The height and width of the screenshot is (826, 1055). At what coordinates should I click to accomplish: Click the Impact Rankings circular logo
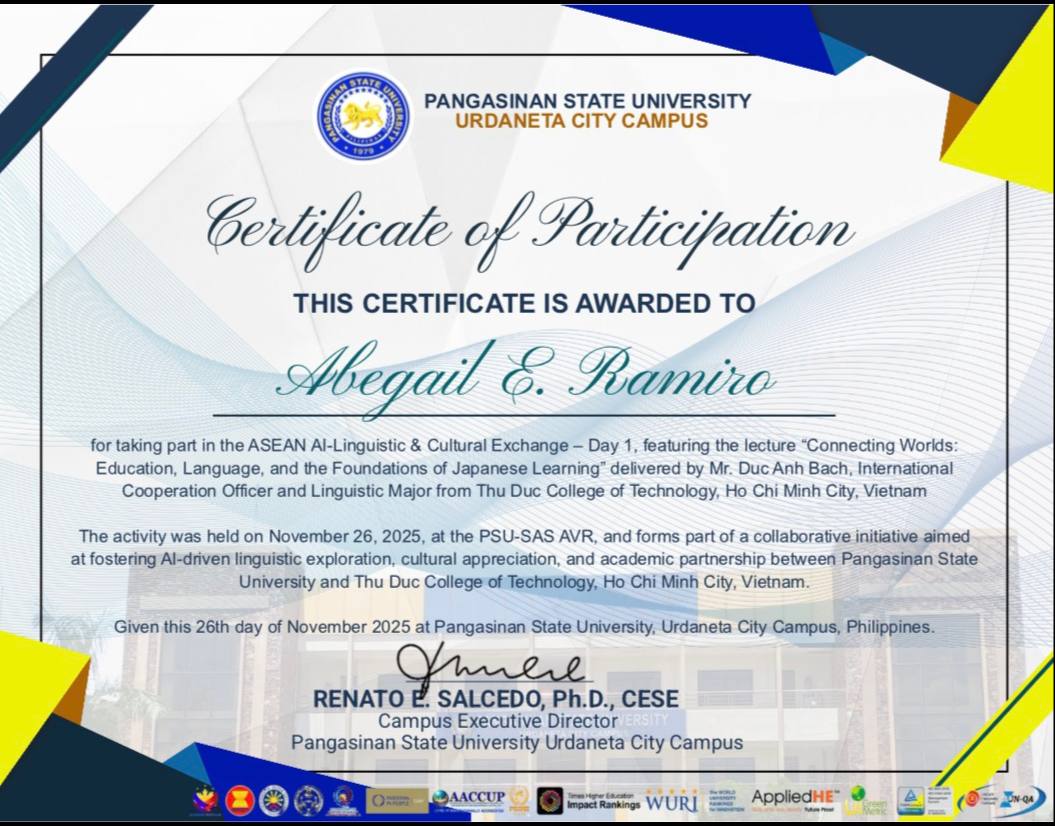coord(550,800)
